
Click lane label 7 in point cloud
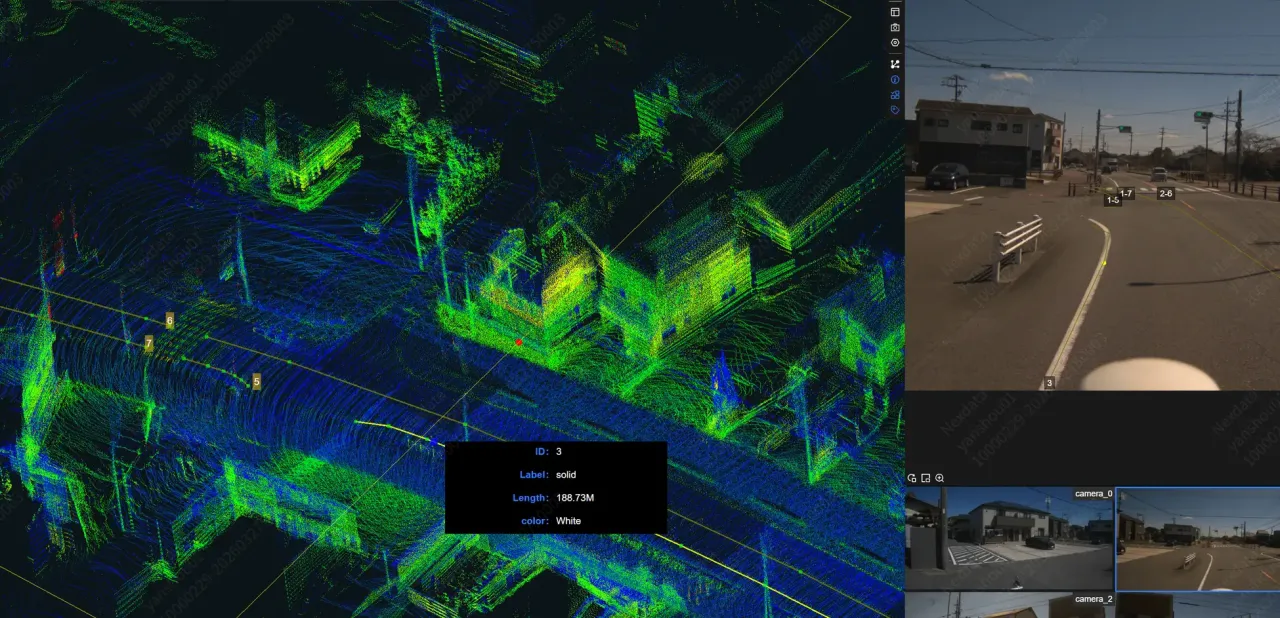point(148,343)
